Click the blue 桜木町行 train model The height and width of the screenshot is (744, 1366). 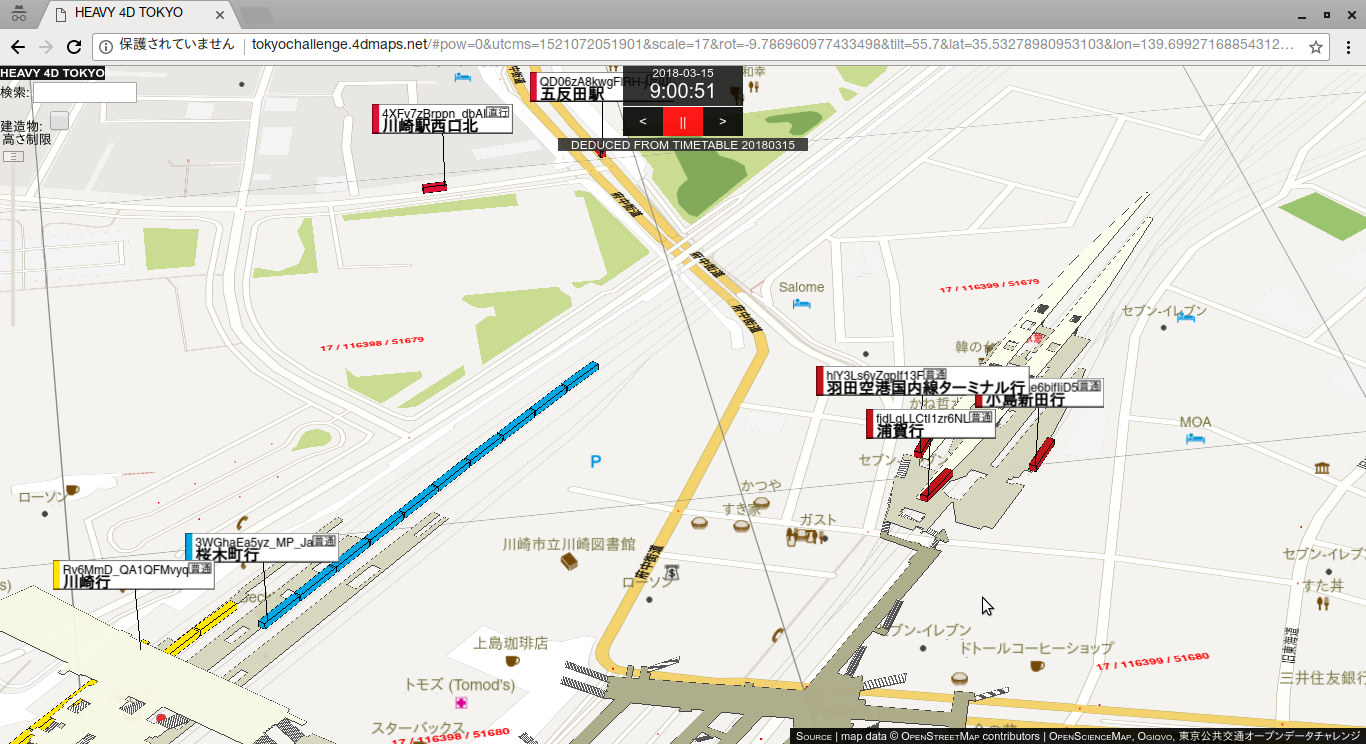430,494
